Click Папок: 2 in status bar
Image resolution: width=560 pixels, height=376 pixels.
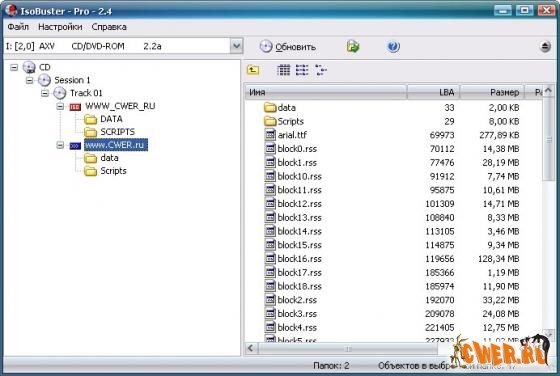click(x=331, y=366)
